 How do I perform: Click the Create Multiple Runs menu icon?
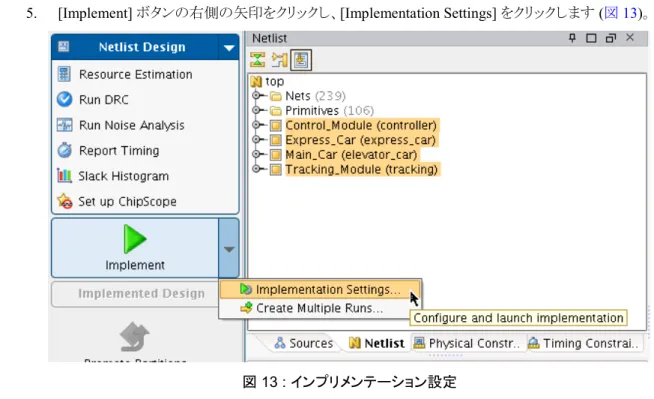246,308
